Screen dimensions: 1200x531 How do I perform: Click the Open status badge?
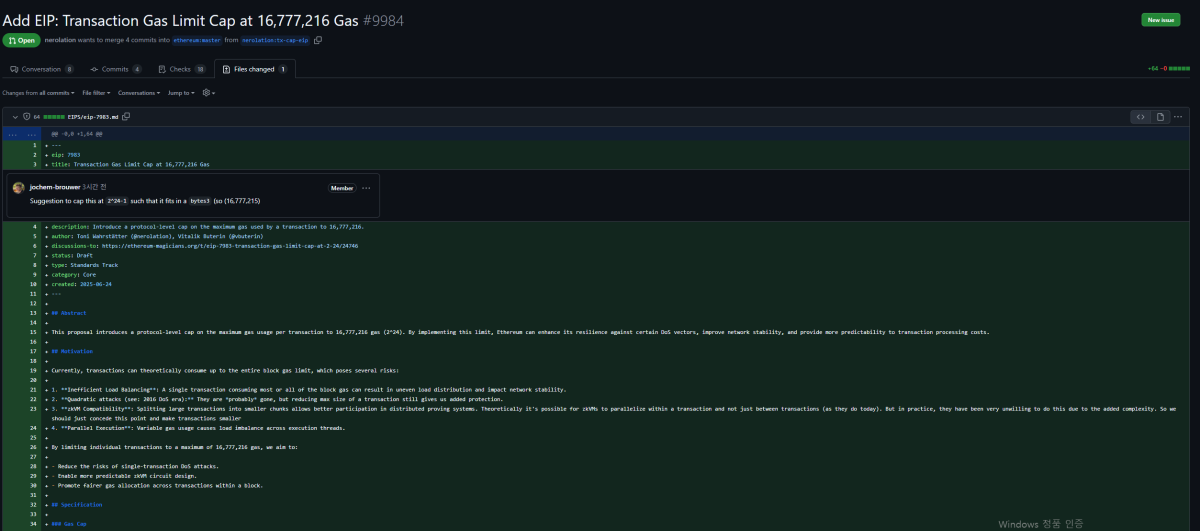[x=21, y=40]
